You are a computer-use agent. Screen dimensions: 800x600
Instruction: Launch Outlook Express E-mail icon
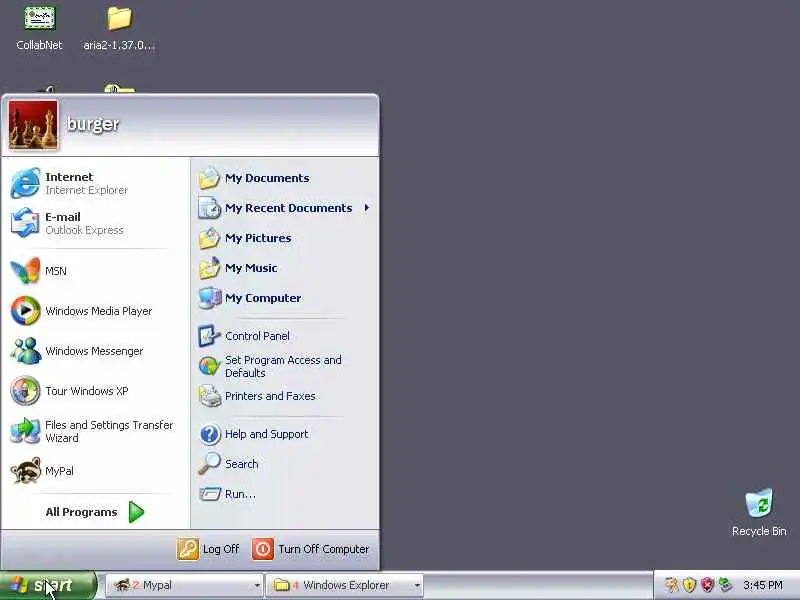point(24,223)
